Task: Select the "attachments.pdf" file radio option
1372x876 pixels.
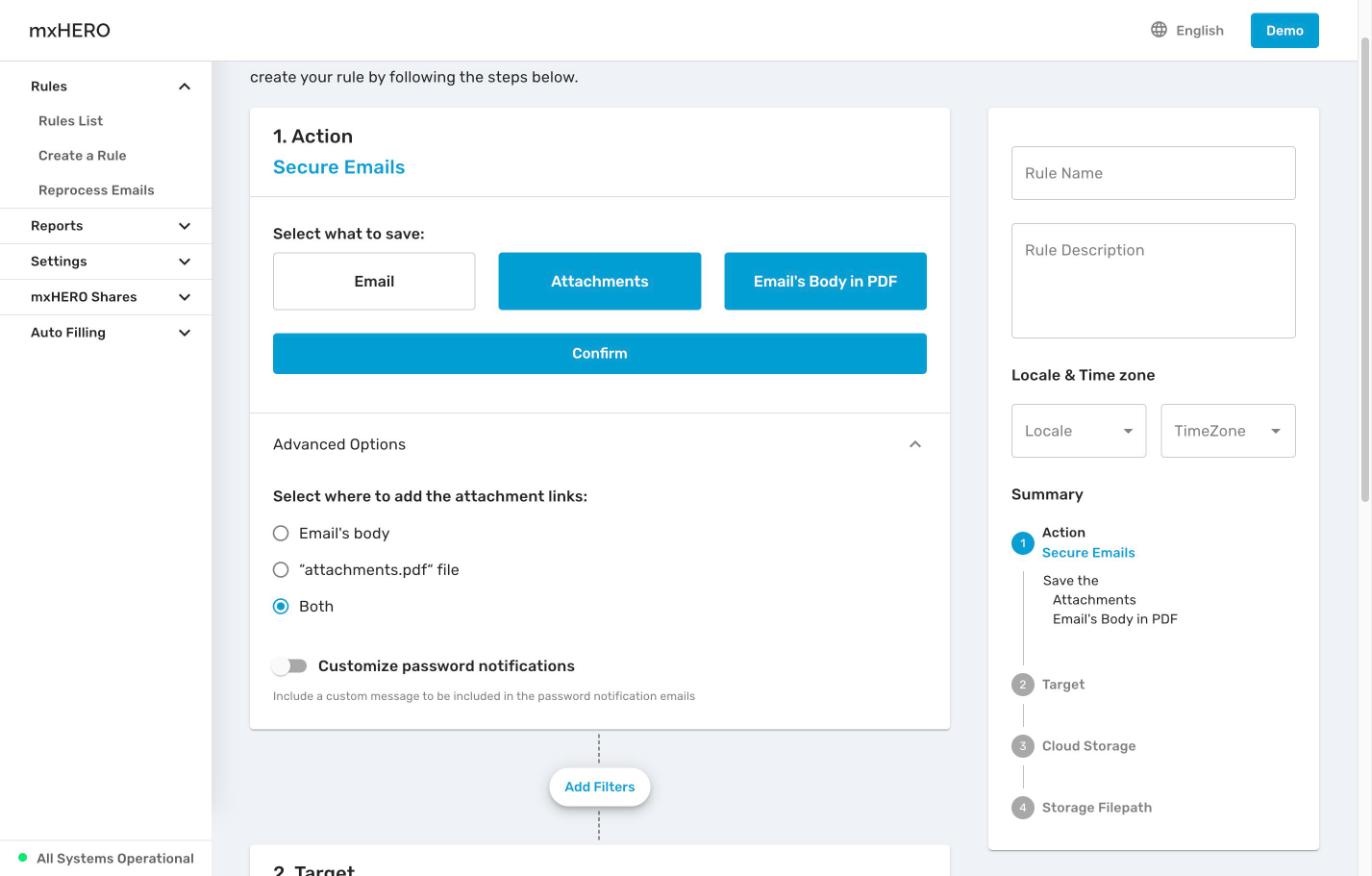Action: pyautogui.click(x=281, y=570)
